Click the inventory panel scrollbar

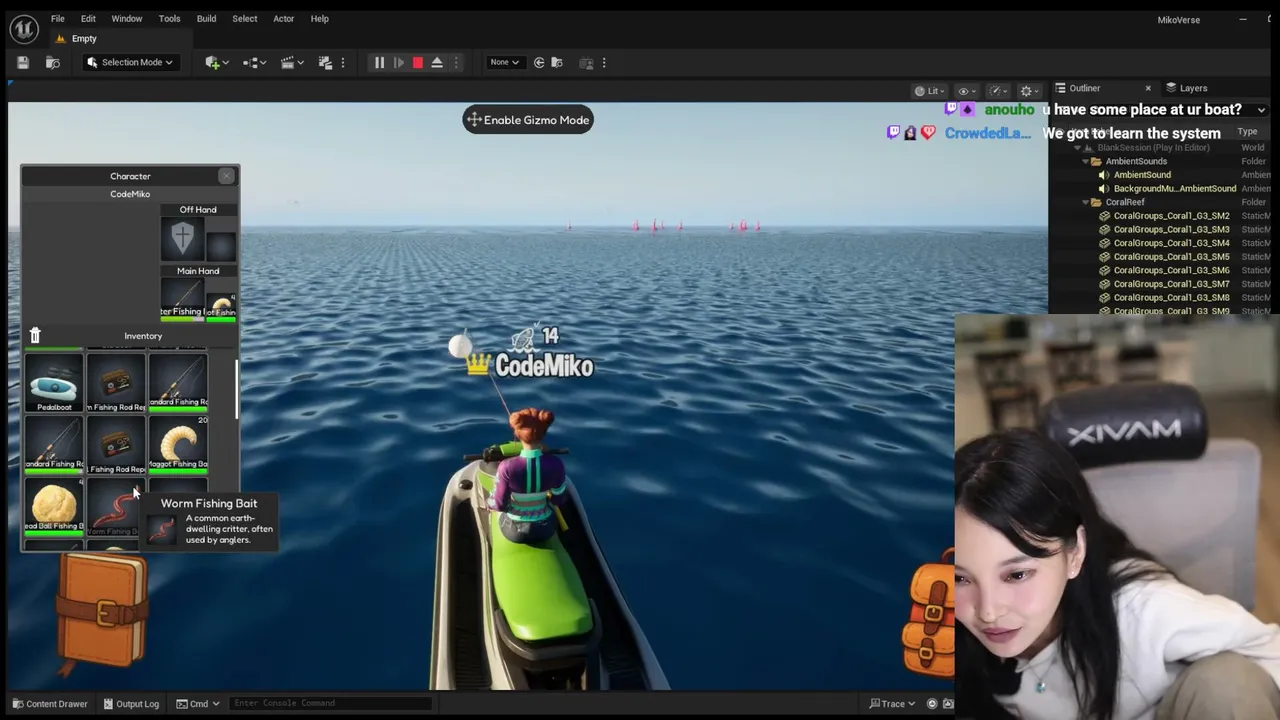coord(236,390)
